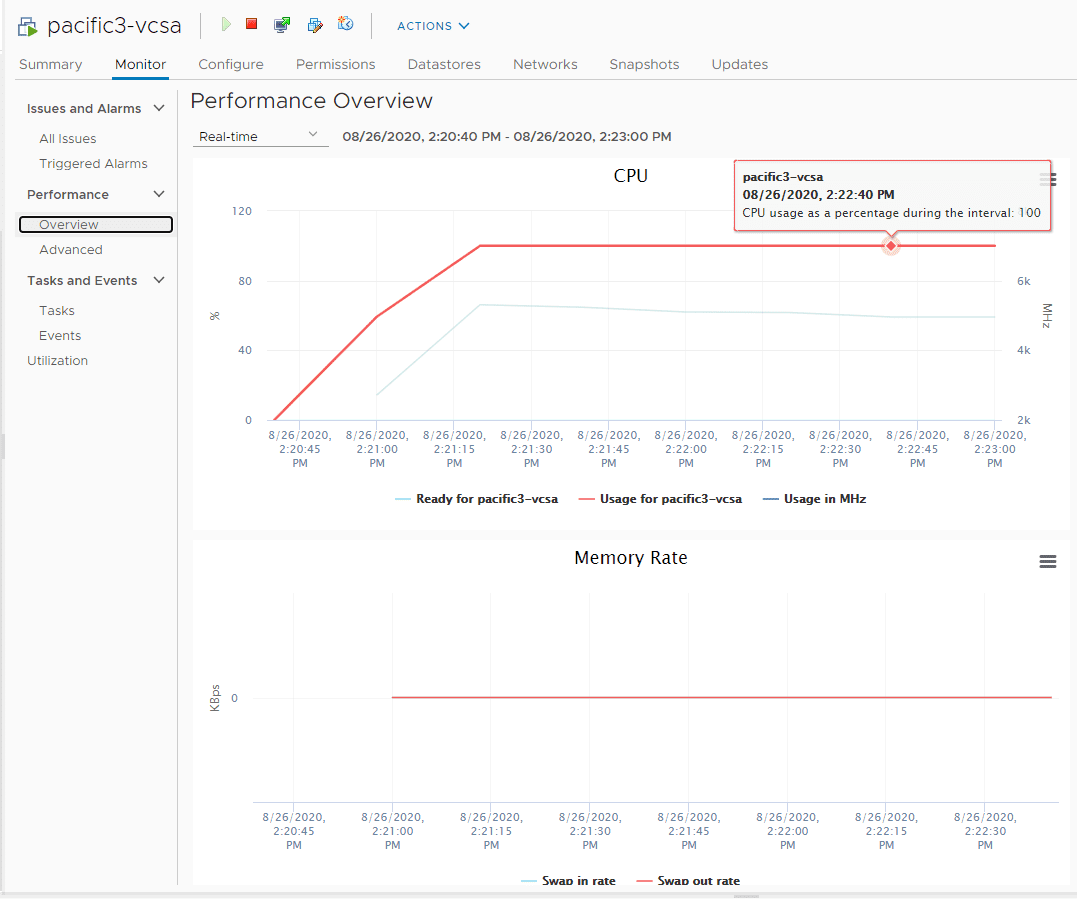The height and width of the screenshot is (899, 1077).
Task: Collapse the Tasks and Events section
Action: pyautogui.click(x=159, y=281)
